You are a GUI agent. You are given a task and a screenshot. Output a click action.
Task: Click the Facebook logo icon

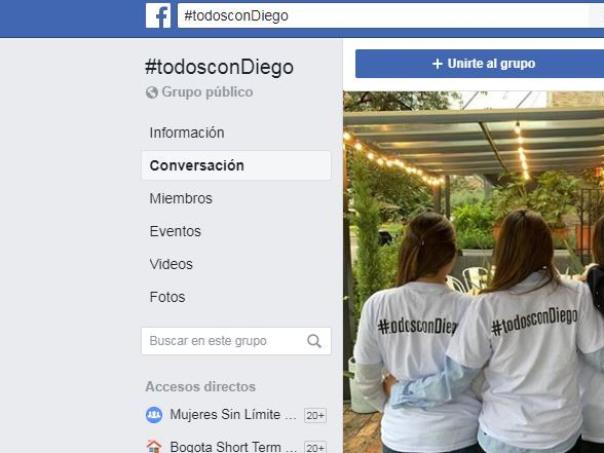[x=158, y=15]
